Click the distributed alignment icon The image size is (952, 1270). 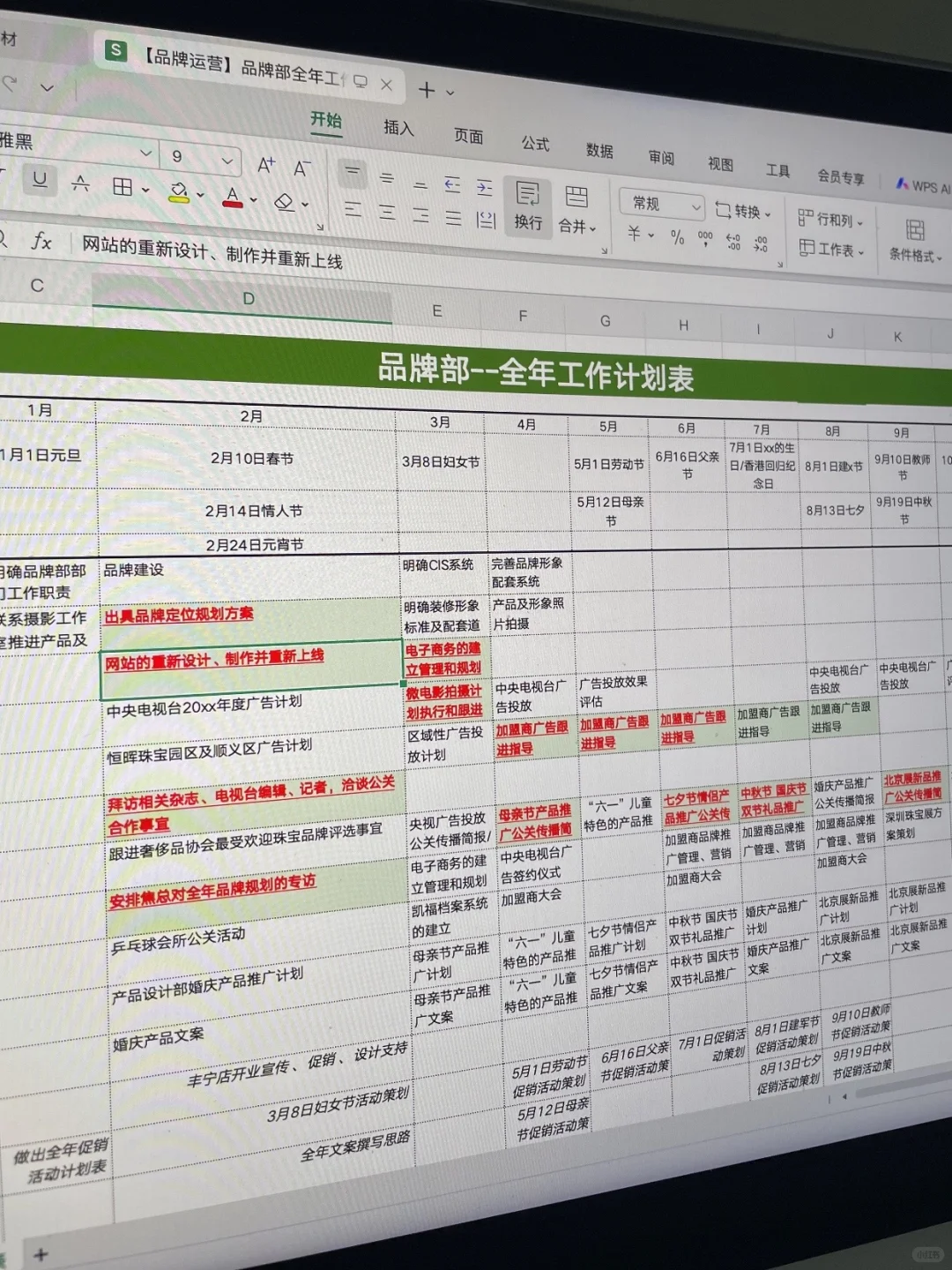[486, 220]
